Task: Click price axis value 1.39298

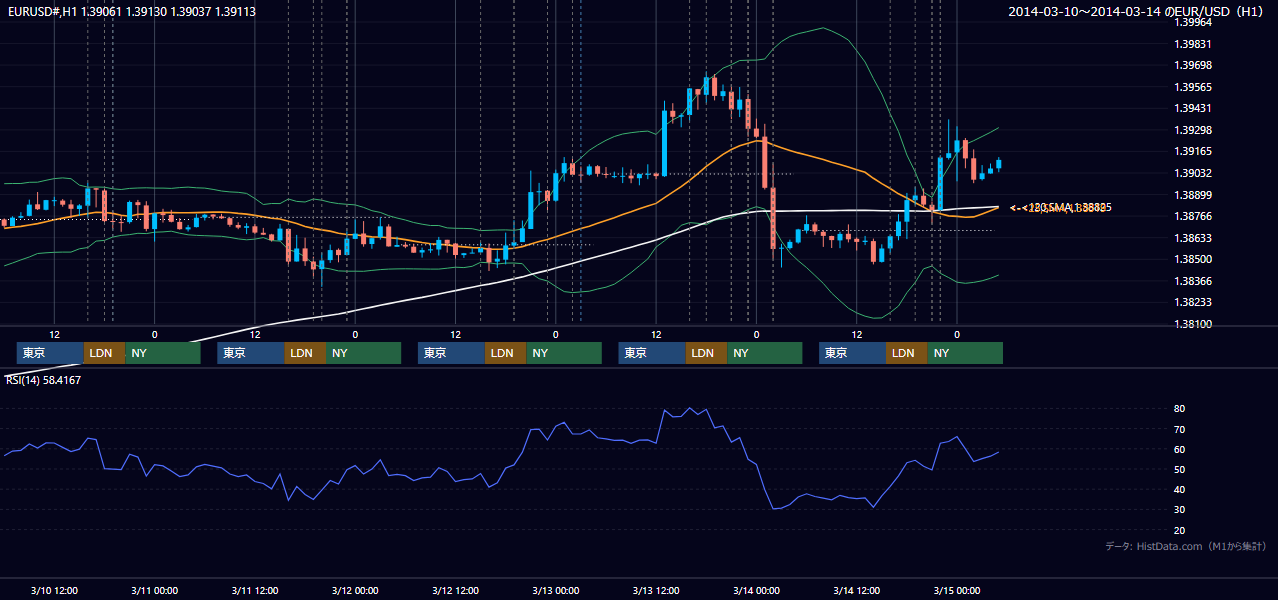Action: (x=1192, y=130)
